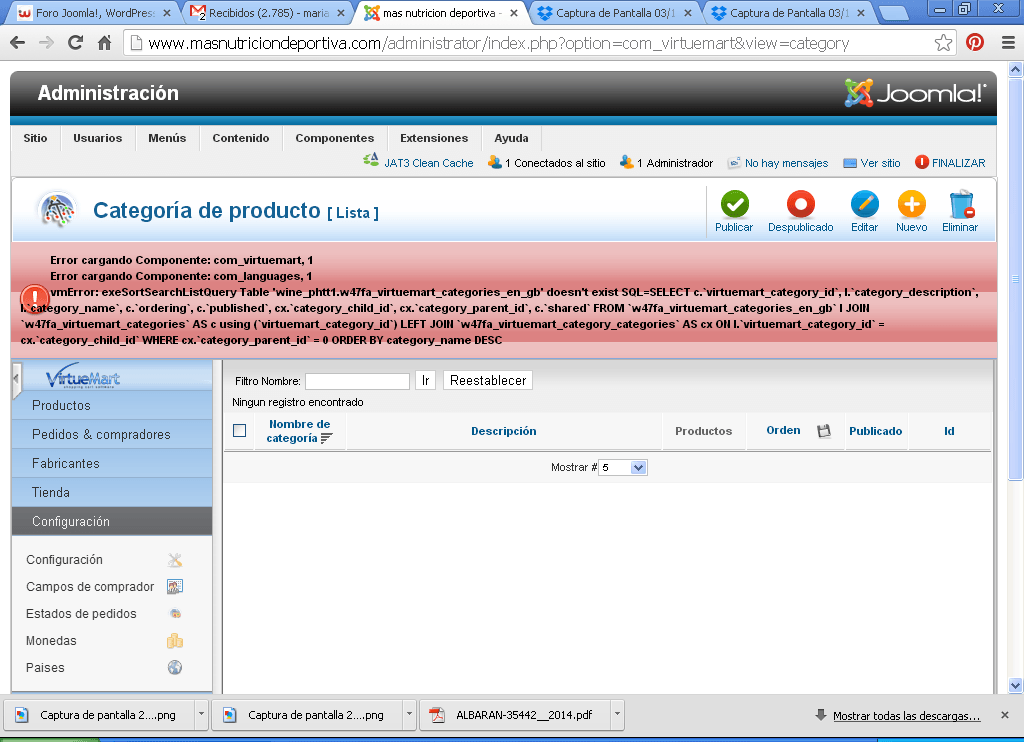The width and height of the screenshot is (1024, 742).
Task: Open the Chrome menu button
Action: pyautogui.click(x=1008, y=43)
